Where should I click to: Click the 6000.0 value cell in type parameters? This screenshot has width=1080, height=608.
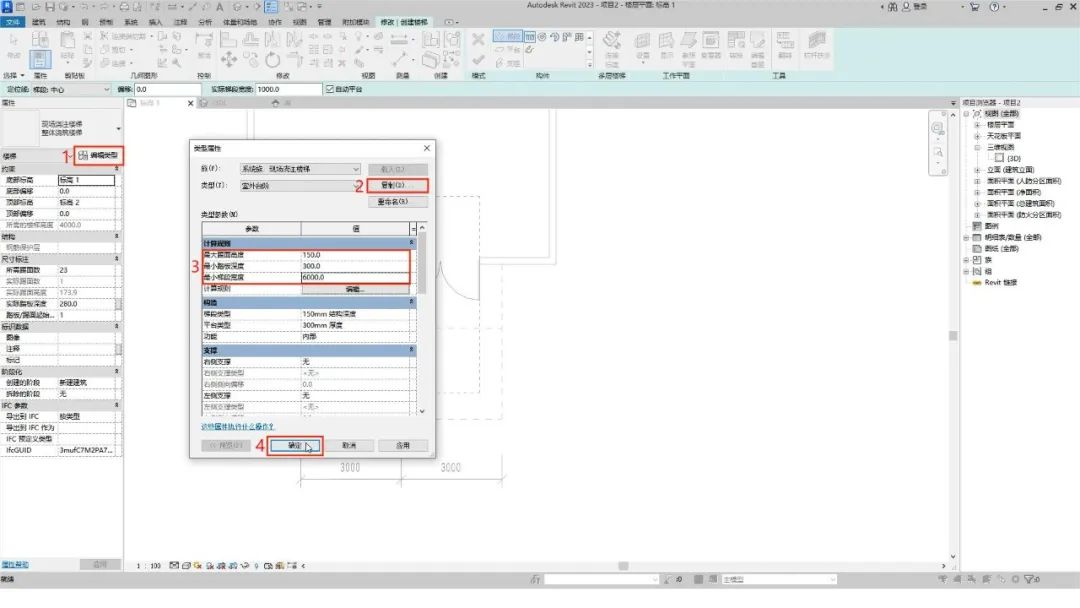click(x=355, y=277)
